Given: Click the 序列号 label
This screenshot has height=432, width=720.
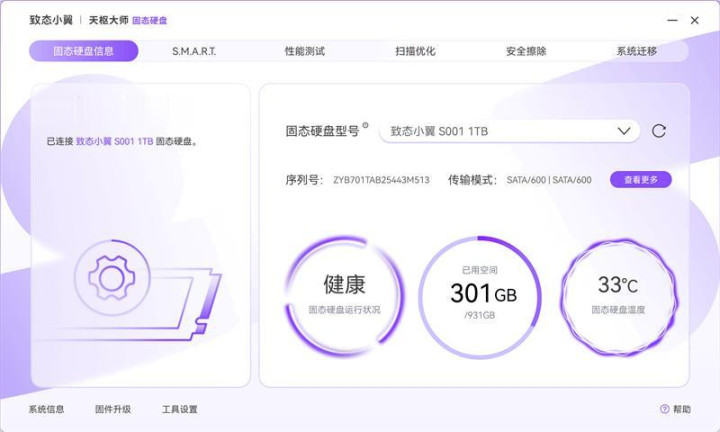Looking at the screenshot, I should pyautogui.click(x=304, y=180).
